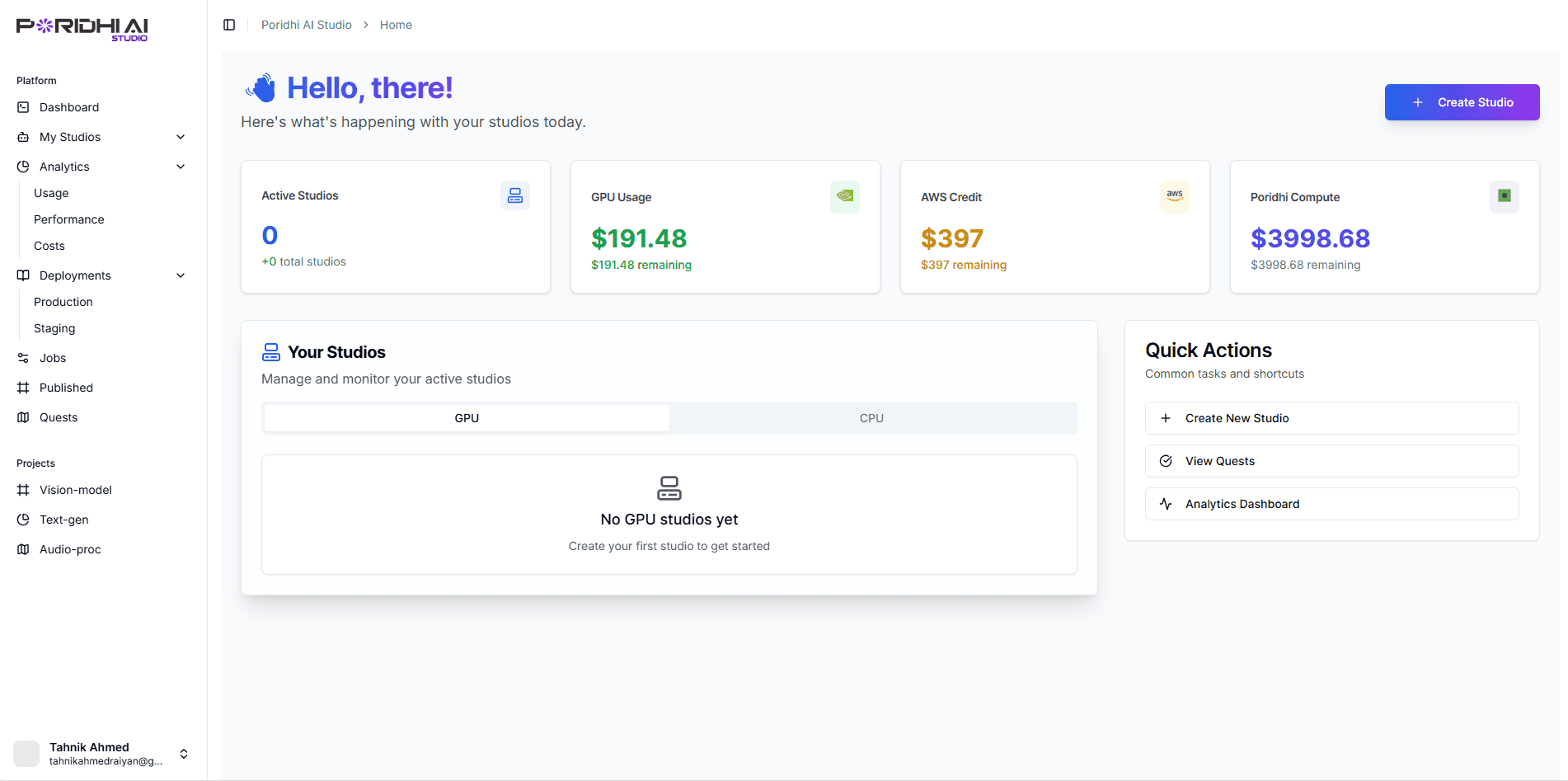Click the Tahnik Ahmed user name
1568x781 pixels.
[89, 747]
